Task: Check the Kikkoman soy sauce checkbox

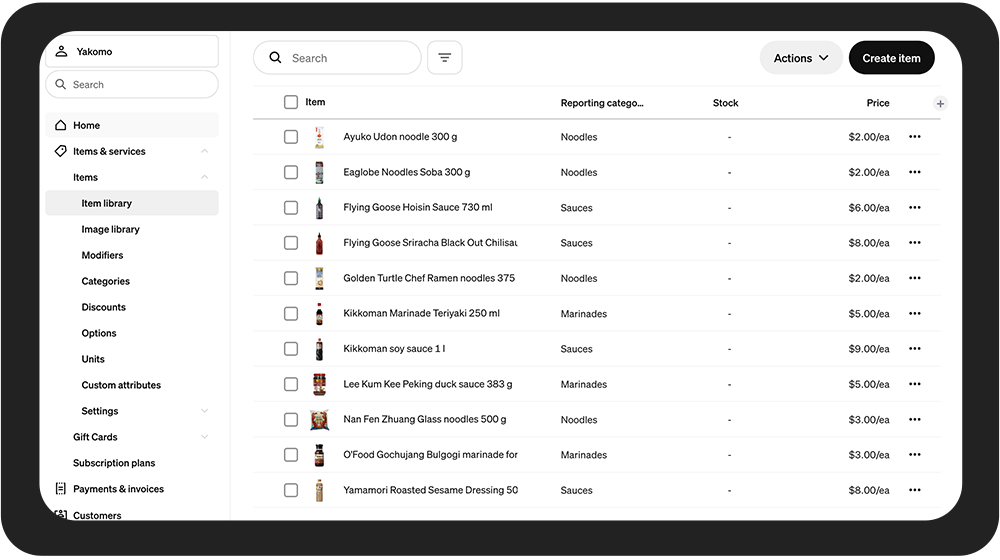Action: [291, 349]
